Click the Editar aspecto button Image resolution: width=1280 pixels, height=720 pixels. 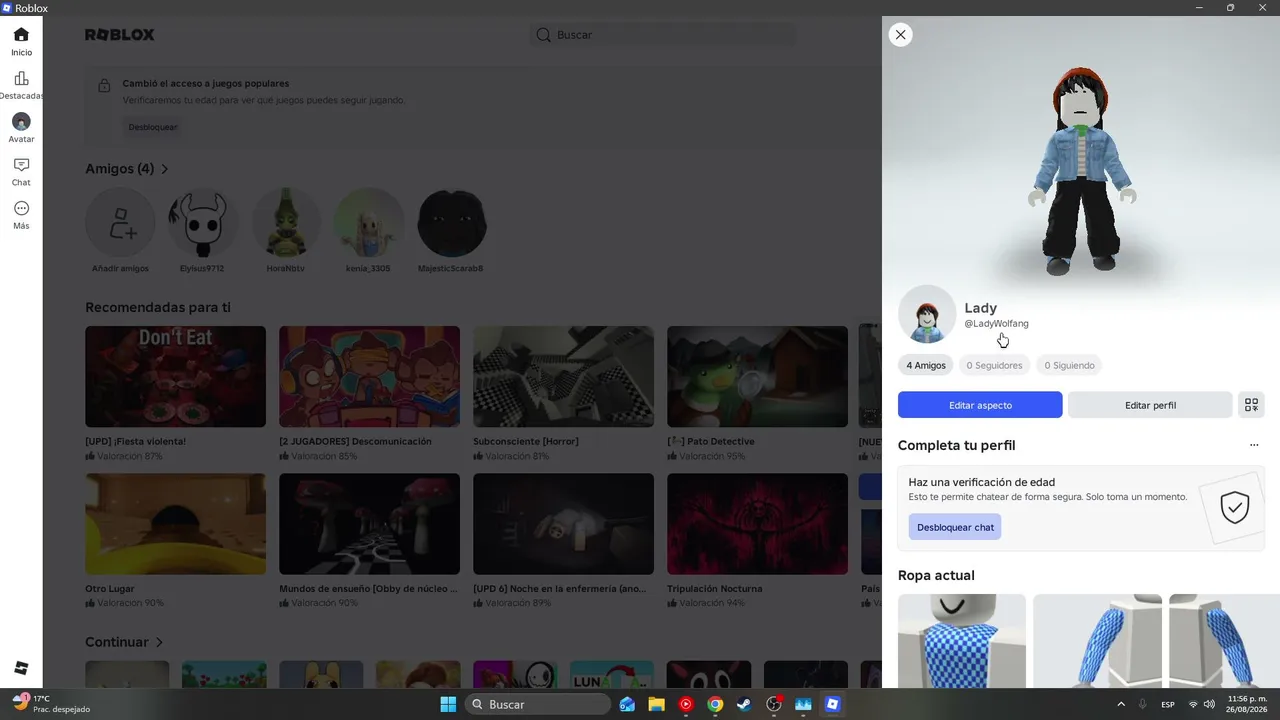point(980,405)
